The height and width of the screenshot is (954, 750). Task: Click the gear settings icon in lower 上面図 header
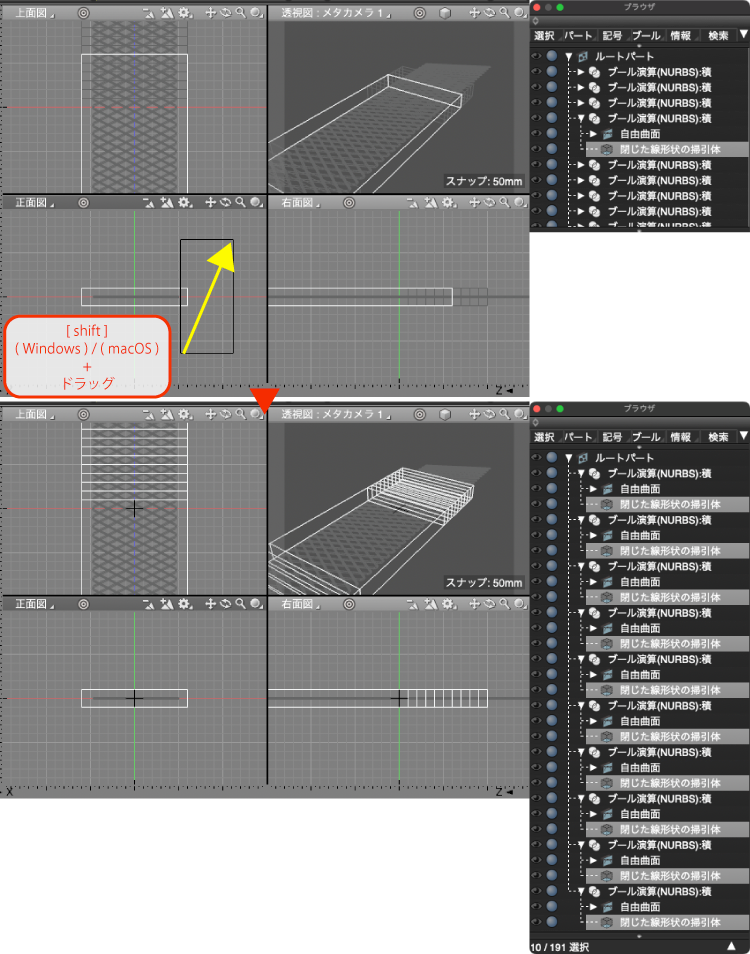(x=184, y=415)
